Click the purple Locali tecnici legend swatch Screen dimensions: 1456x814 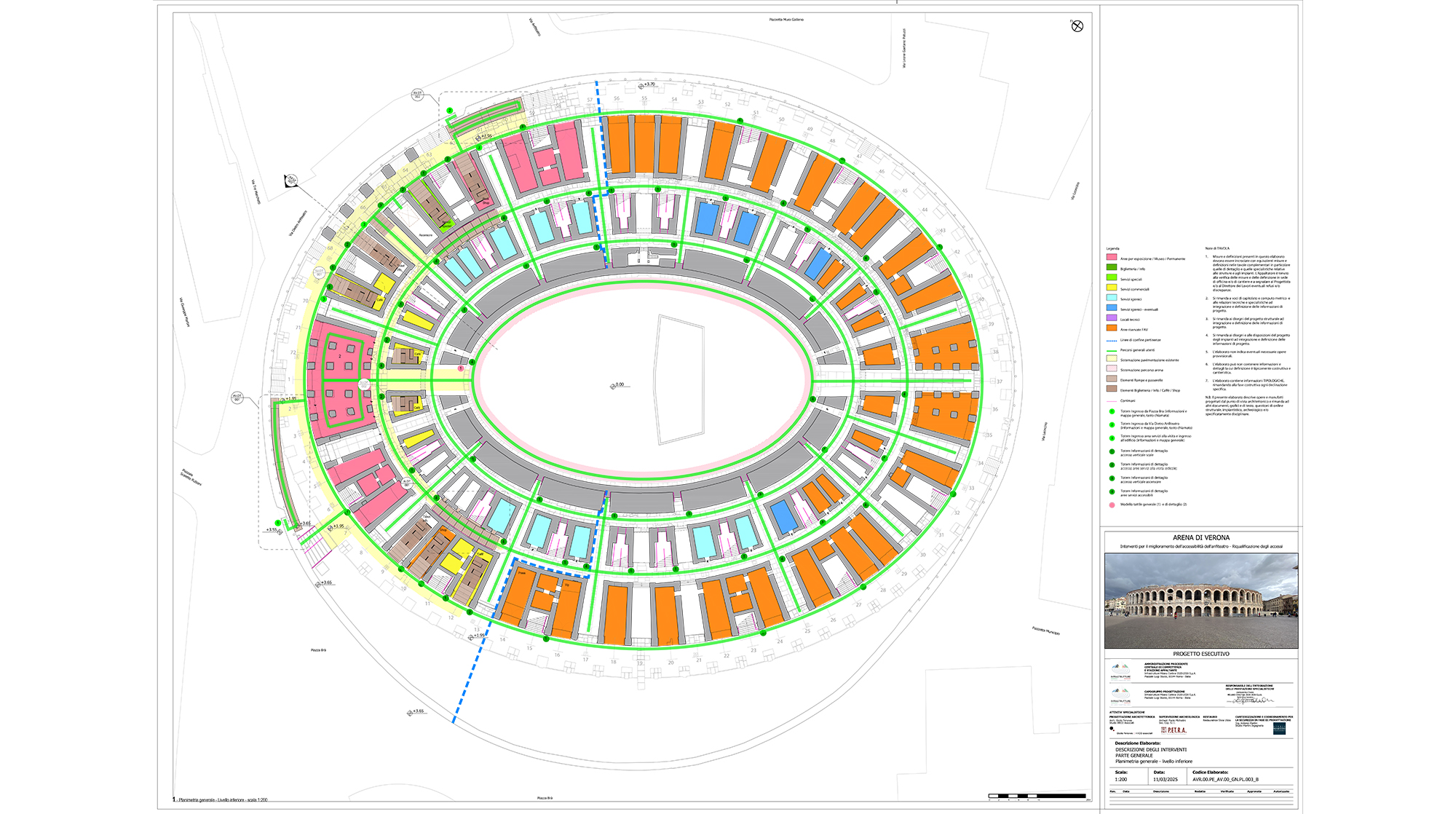[x=1112, y=319]
